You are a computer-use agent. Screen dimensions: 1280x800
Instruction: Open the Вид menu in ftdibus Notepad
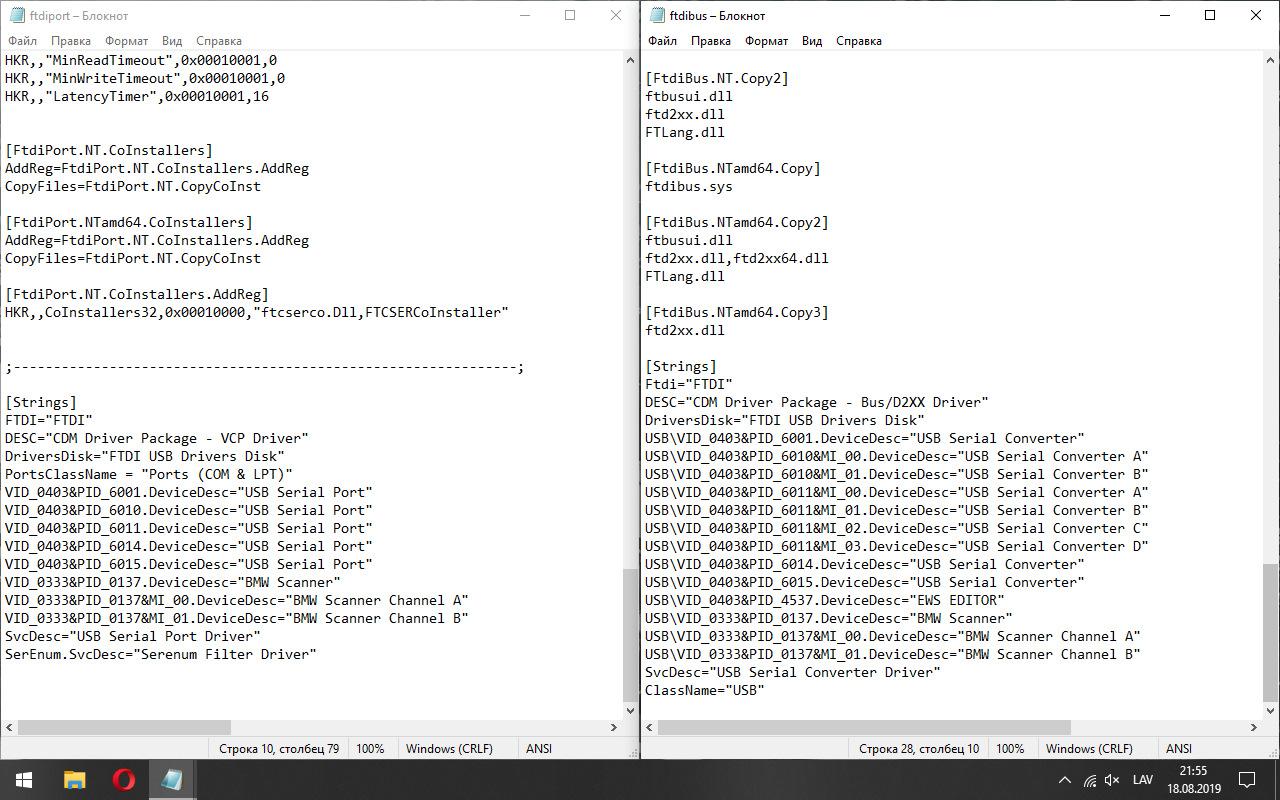tap(812, 41)
